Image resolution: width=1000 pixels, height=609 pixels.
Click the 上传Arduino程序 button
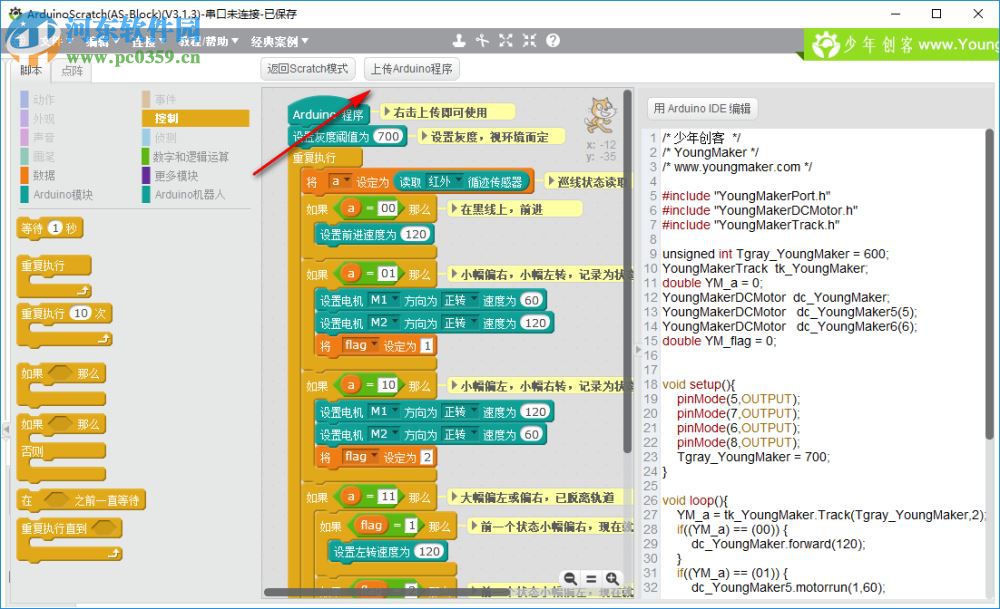[412, 68]
